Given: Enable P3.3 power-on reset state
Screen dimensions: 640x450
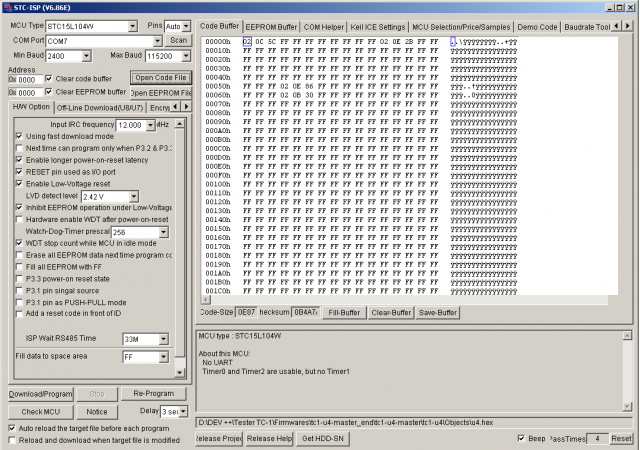Looking at the screenshot, I should tap(19, 278).
